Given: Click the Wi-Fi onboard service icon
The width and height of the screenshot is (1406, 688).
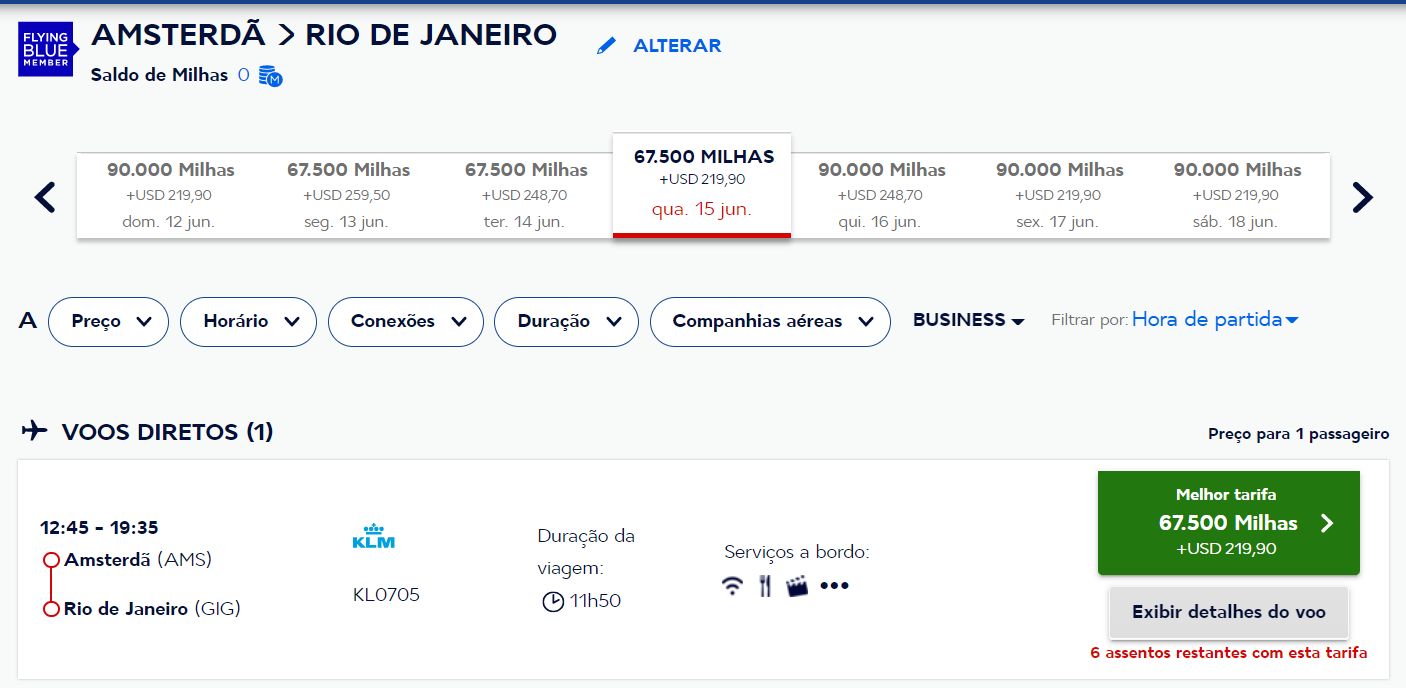Looking at the screenshot, I should pyautogui.click(x=733, y=586).
